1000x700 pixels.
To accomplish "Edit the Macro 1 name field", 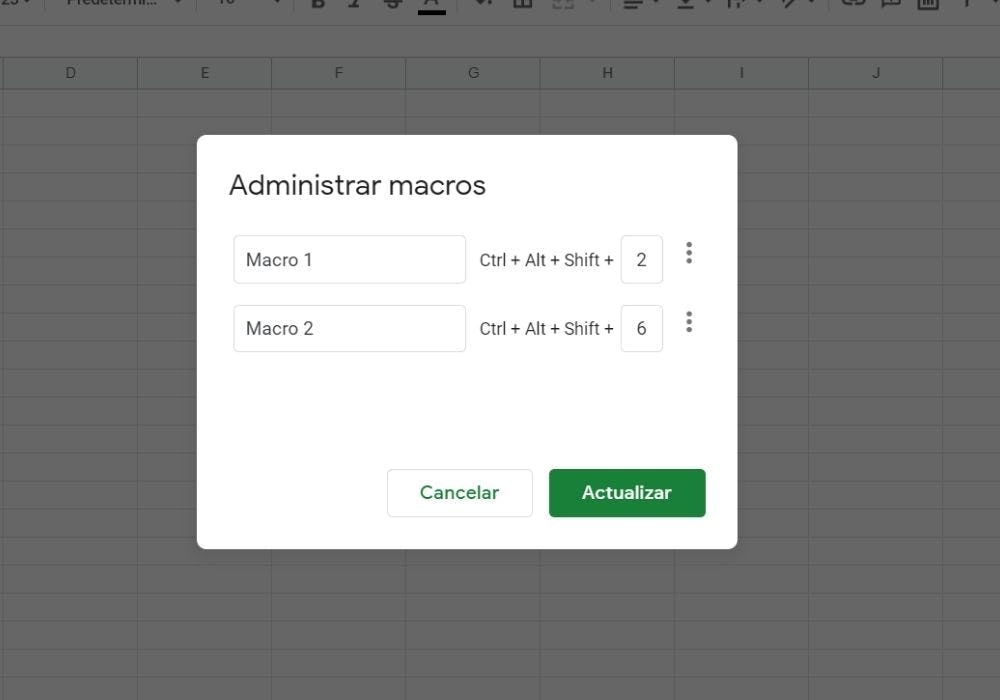I will pos(349,259).
